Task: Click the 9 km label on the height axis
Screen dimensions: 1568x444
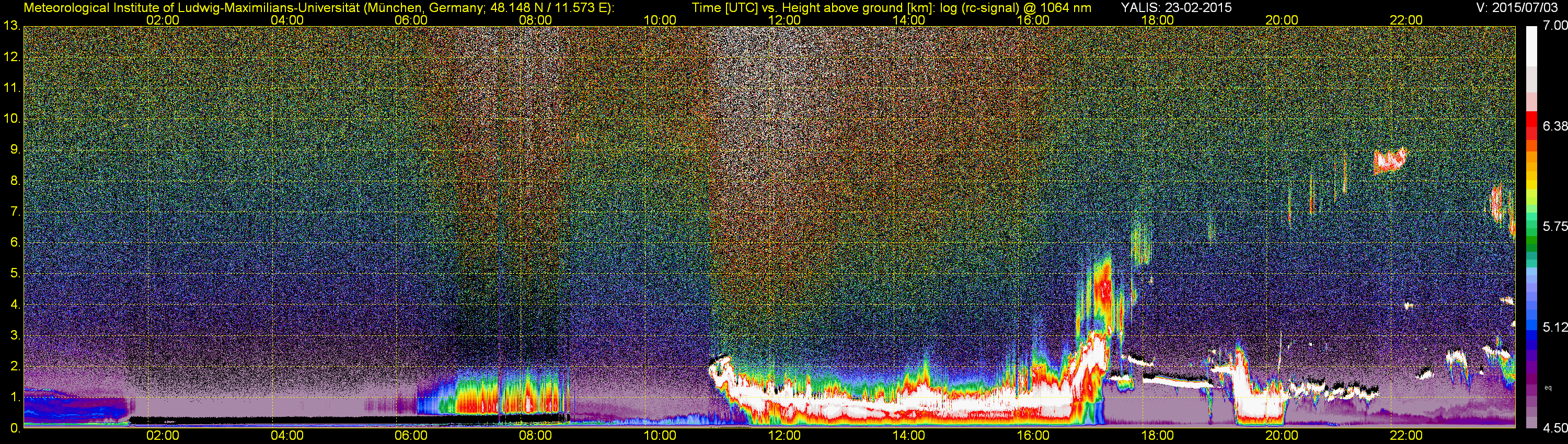Action: pos(15,150)
